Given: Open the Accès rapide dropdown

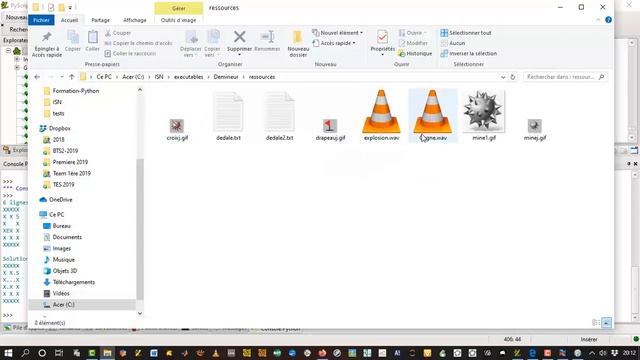Looking at the screenshot, I should [334, 43].
